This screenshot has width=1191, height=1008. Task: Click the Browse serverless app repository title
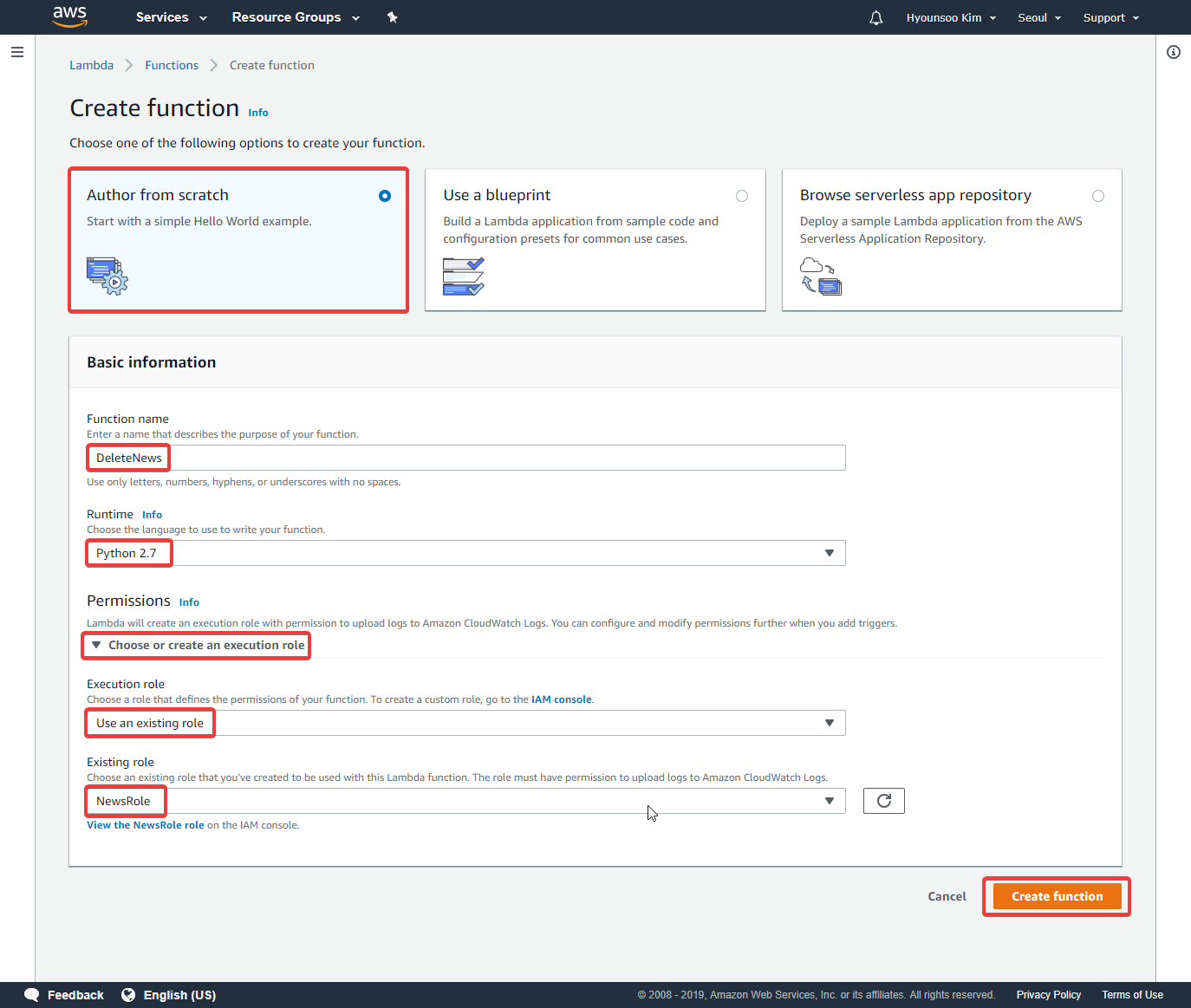tap(915, 195)
